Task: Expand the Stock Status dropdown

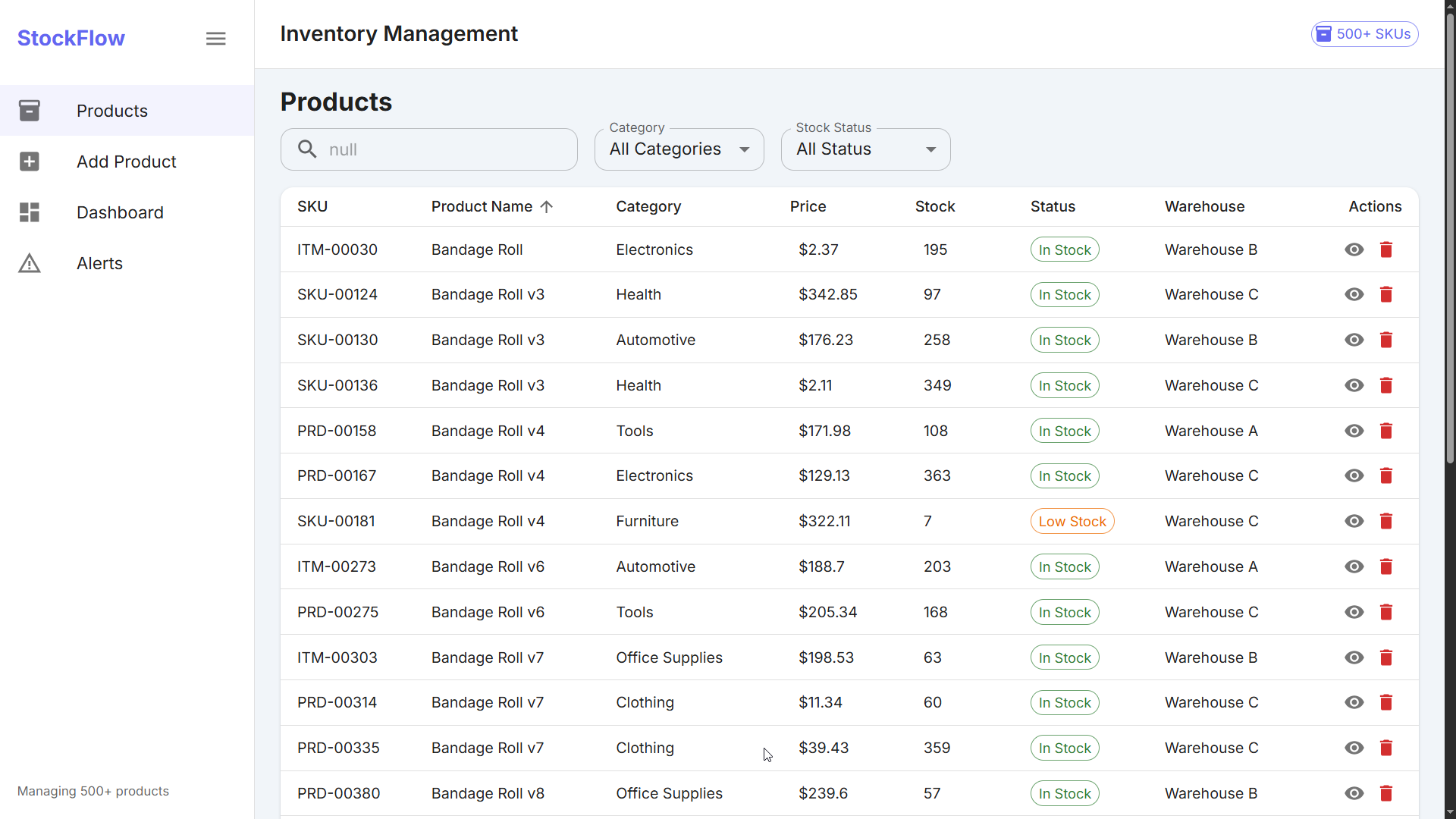Action: 865,149
